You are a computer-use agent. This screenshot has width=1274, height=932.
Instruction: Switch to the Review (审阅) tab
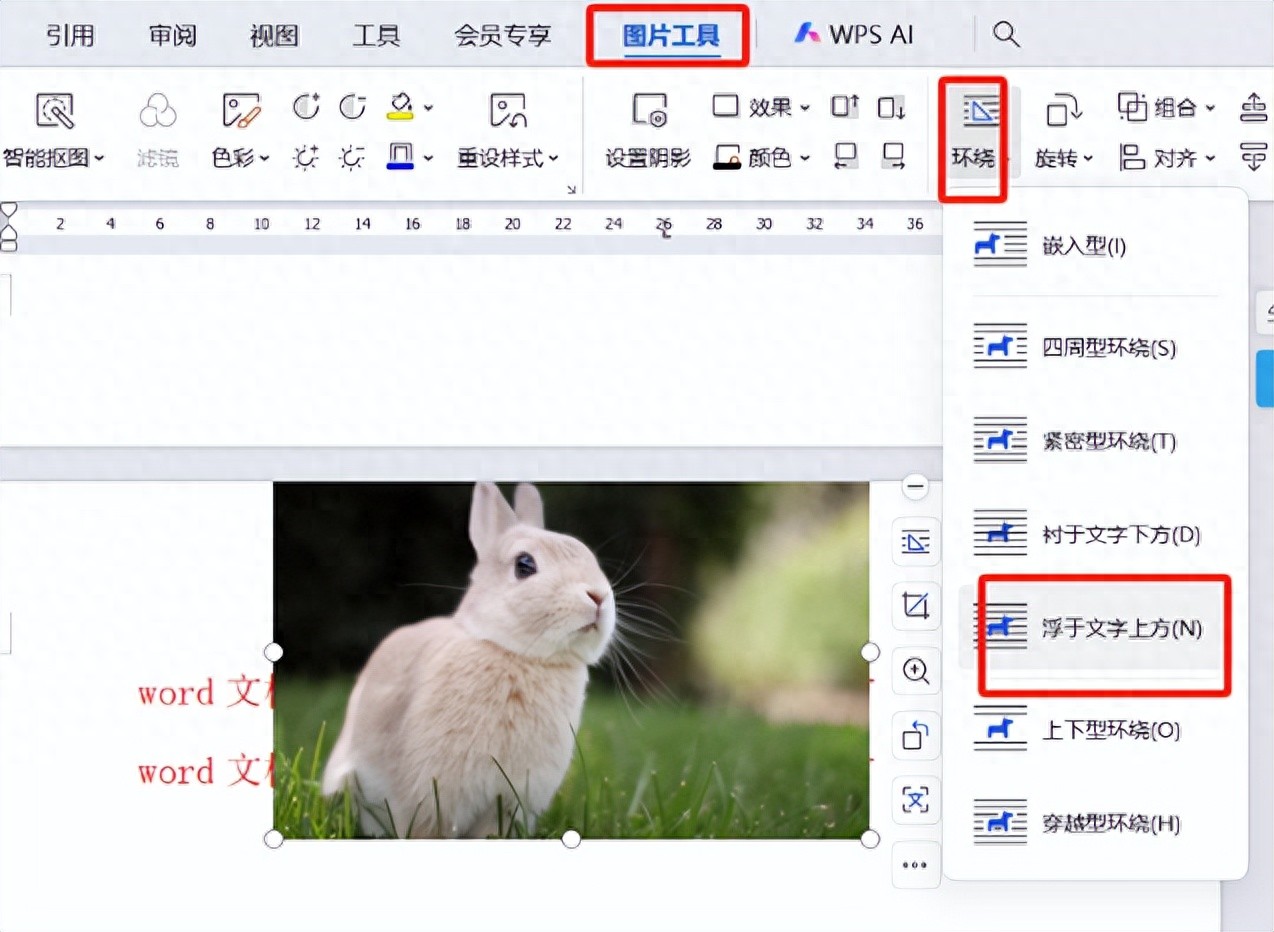point(173,36)
